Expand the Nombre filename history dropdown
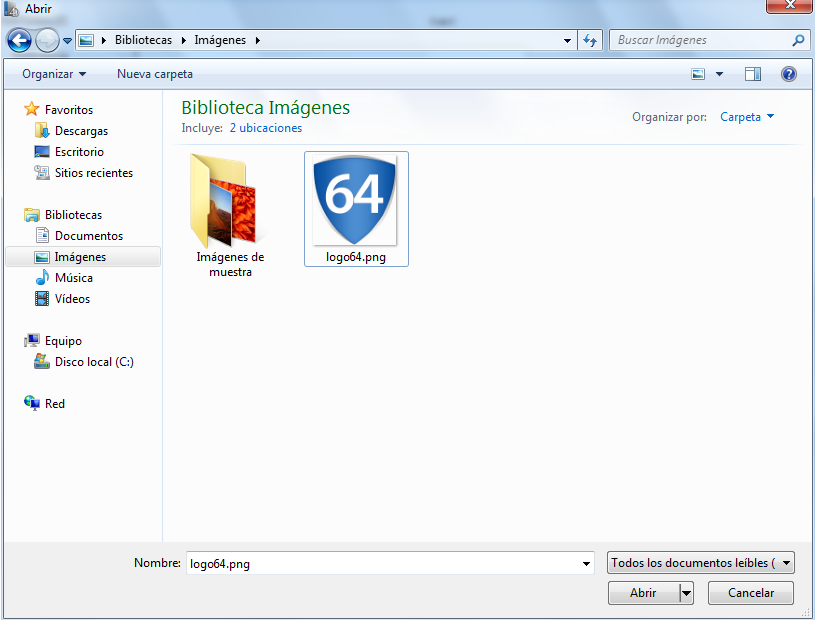This screenshot has height=620, width=815. pyautogui.click(x=587, y=564)
